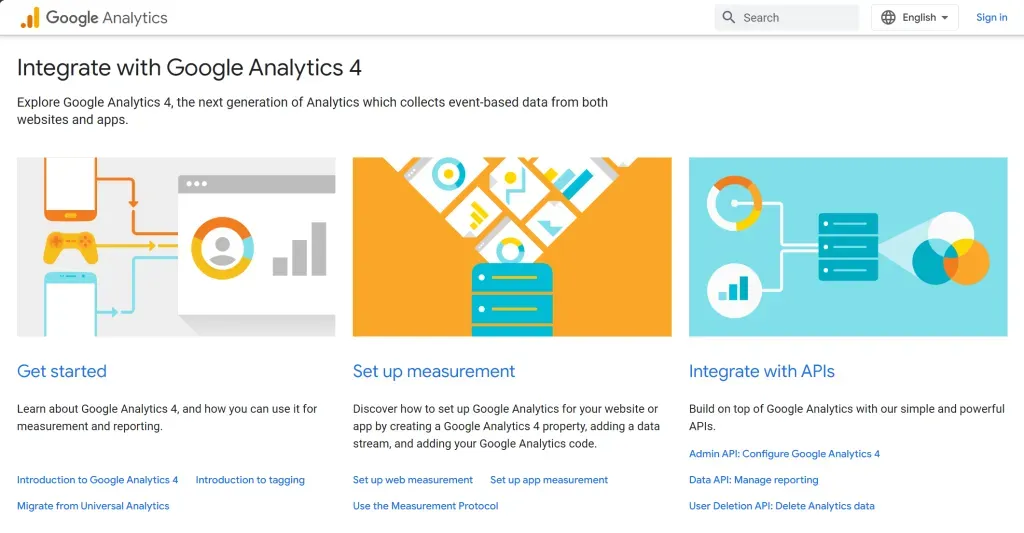The image size is (1024, 533).
Task: Open the English language dropdown
Action: point(925,17)
